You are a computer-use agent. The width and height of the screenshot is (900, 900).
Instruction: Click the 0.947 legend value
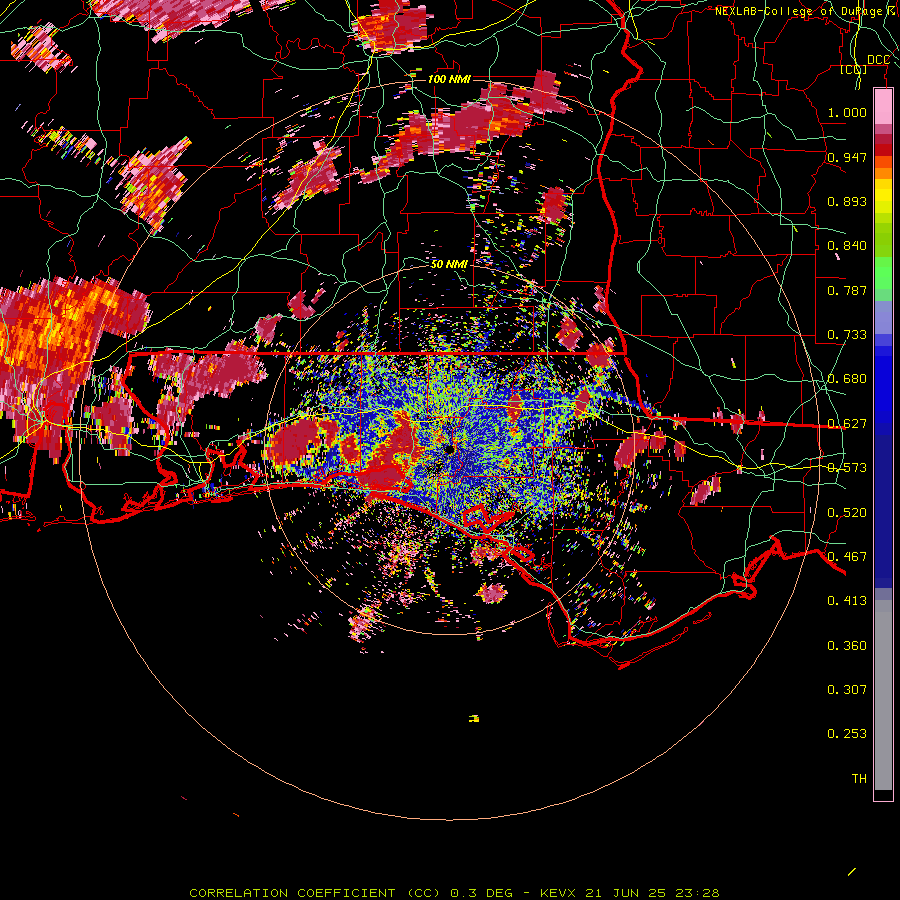[x=847, y=157]
